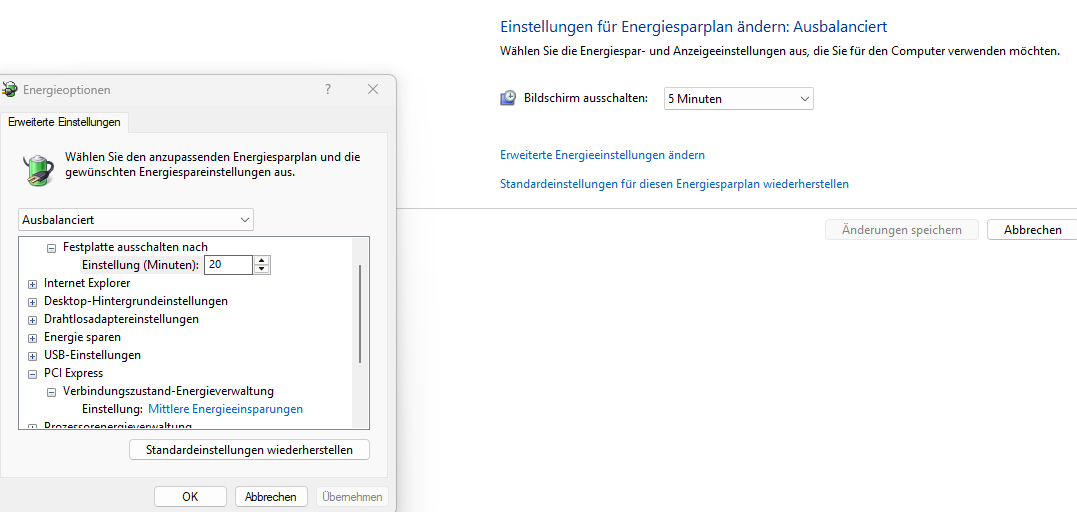Image resolution: width=1077 pixels, height=512 pixels.
Task: Click the partially hidden Prozessorenergieverwaltung row
Action: click(x=117, y=426)
